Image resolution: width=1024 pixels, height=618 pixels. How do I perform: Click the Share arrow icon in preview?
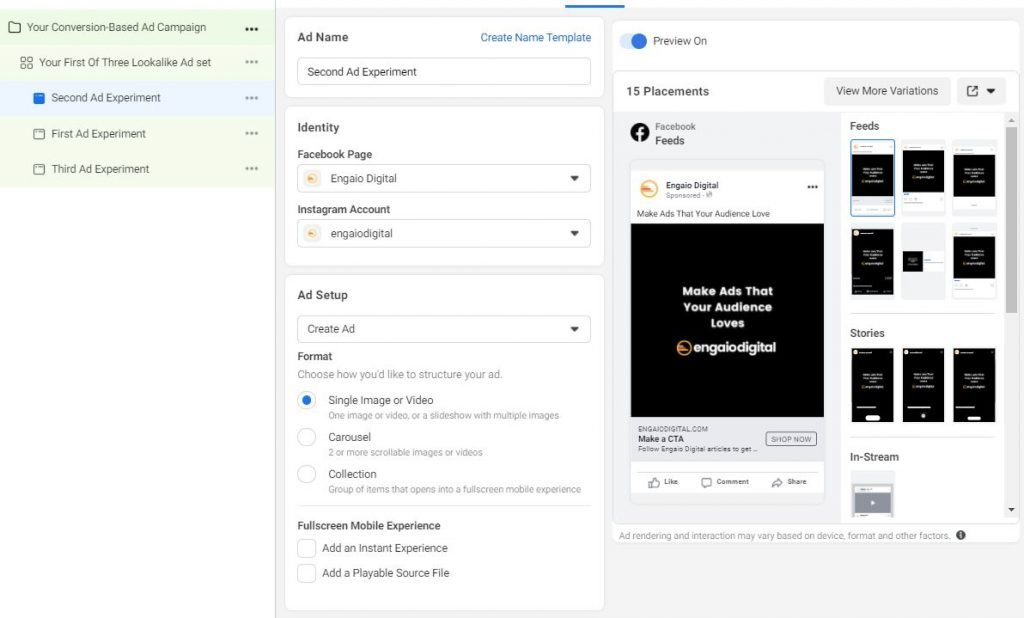[777, 482]
